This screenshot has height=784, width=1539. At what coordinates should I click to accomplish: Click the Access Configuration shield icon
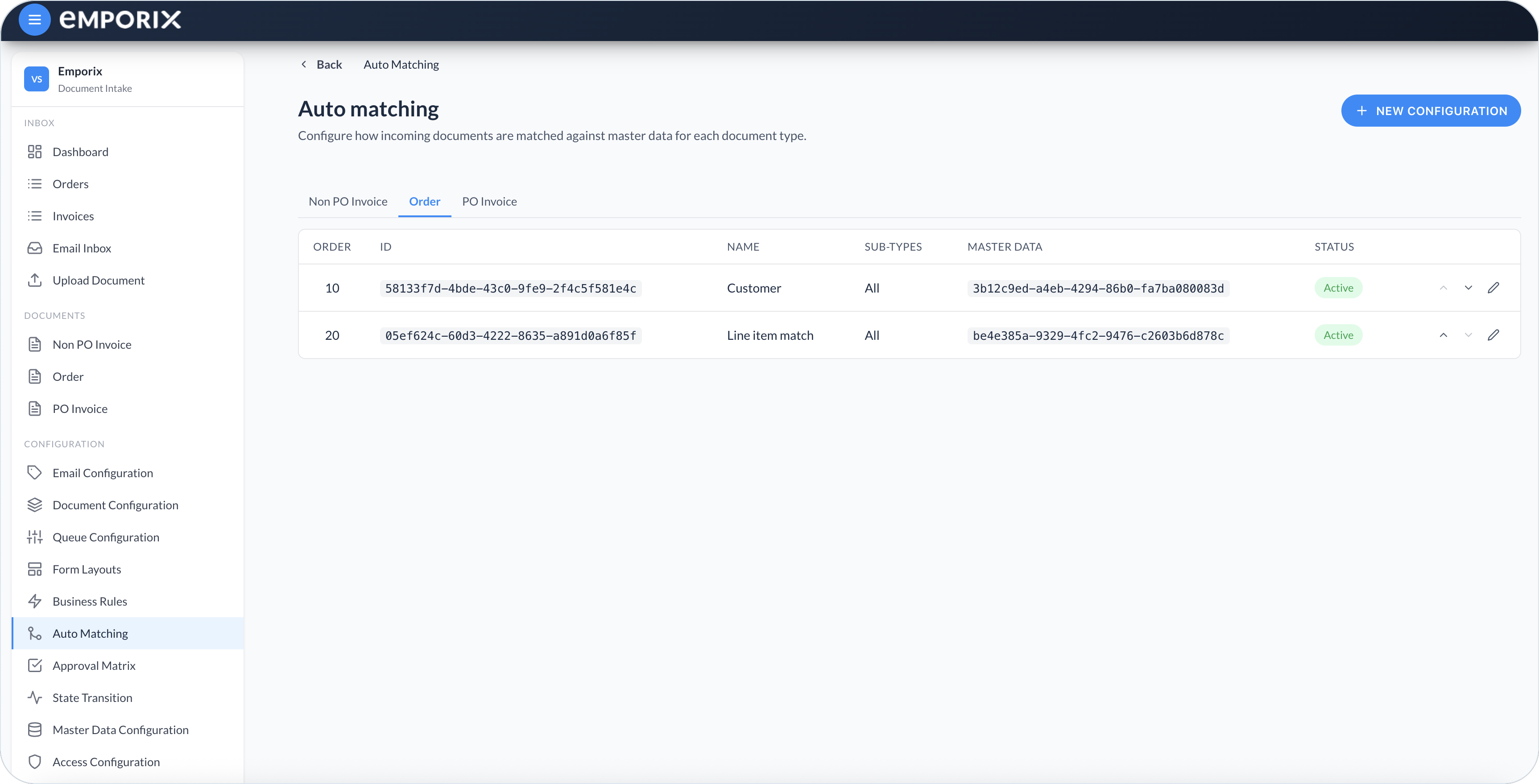pyautogui.click(x=35, y=762)
